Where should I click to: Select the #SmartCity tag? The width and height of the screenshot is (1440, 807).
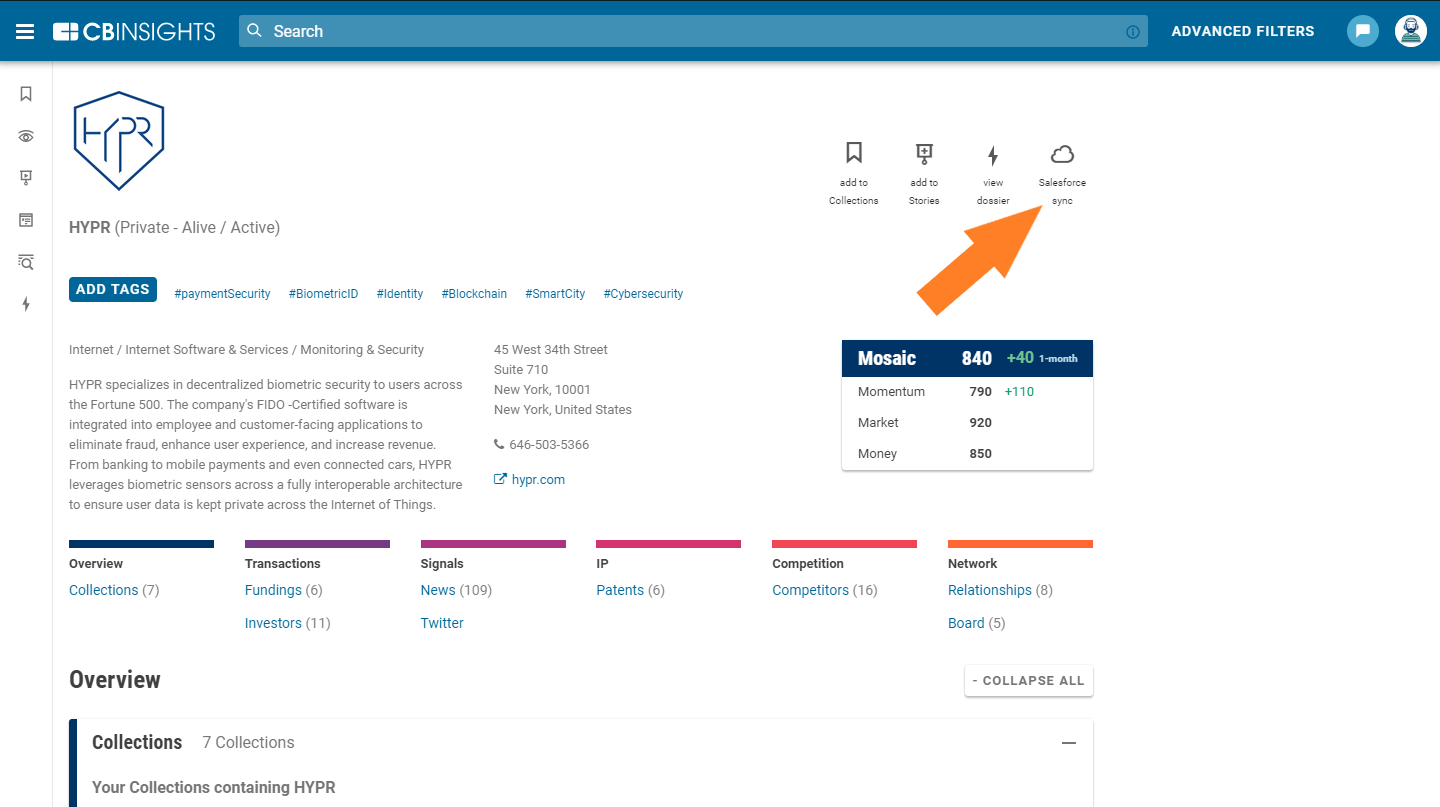pyautogui.click(x=555, y=294)
